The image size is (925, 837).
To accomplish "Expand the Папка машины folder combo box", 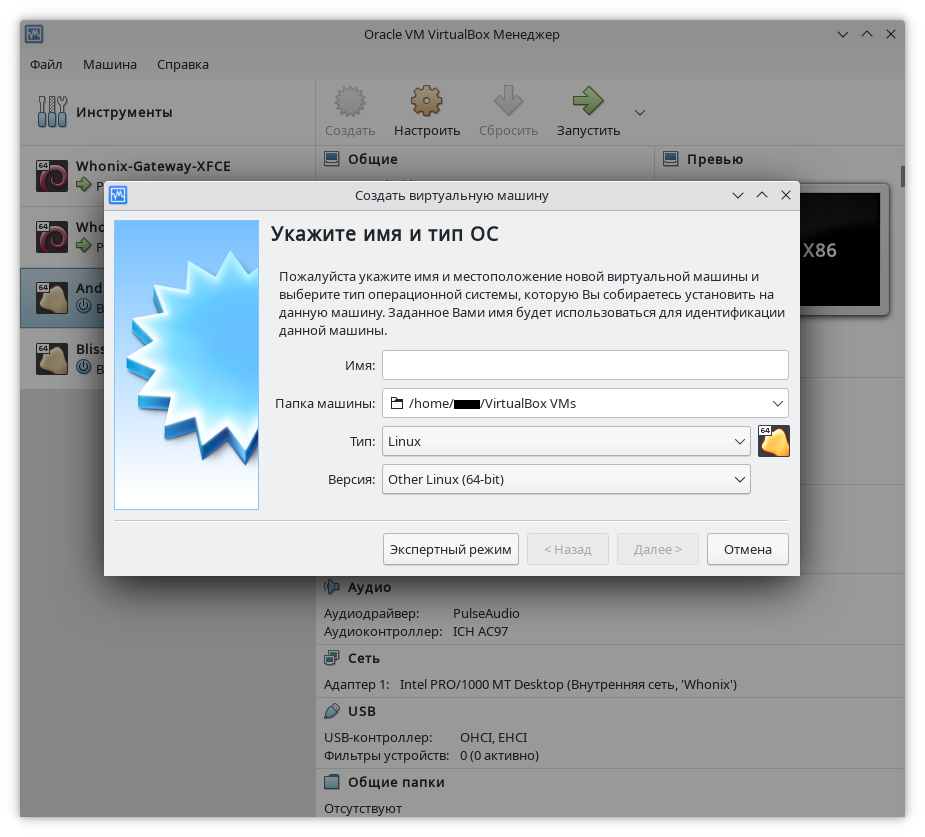I will (x=778, y=403).
